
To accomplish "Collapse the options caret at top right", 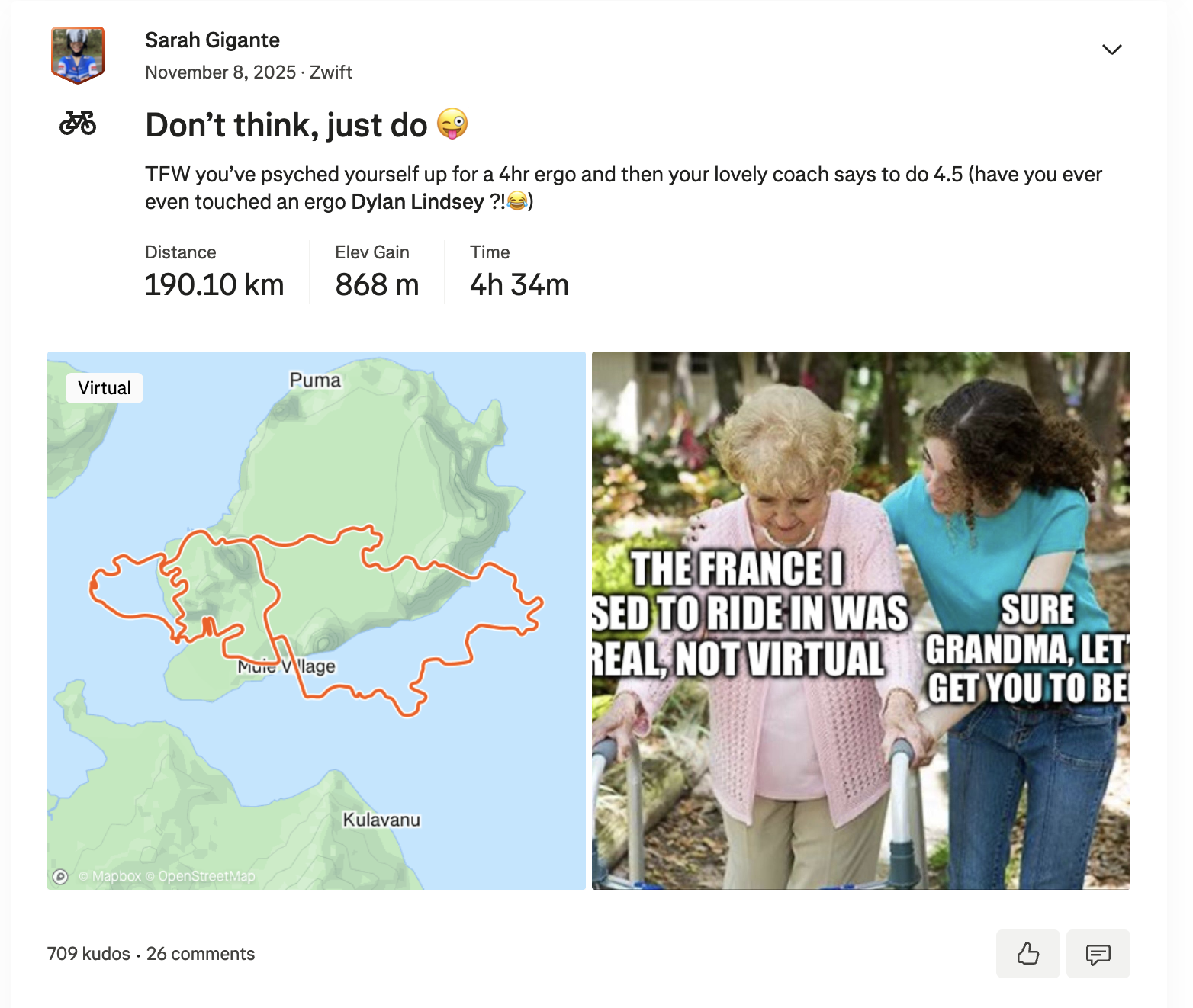I will (1112, 49).
